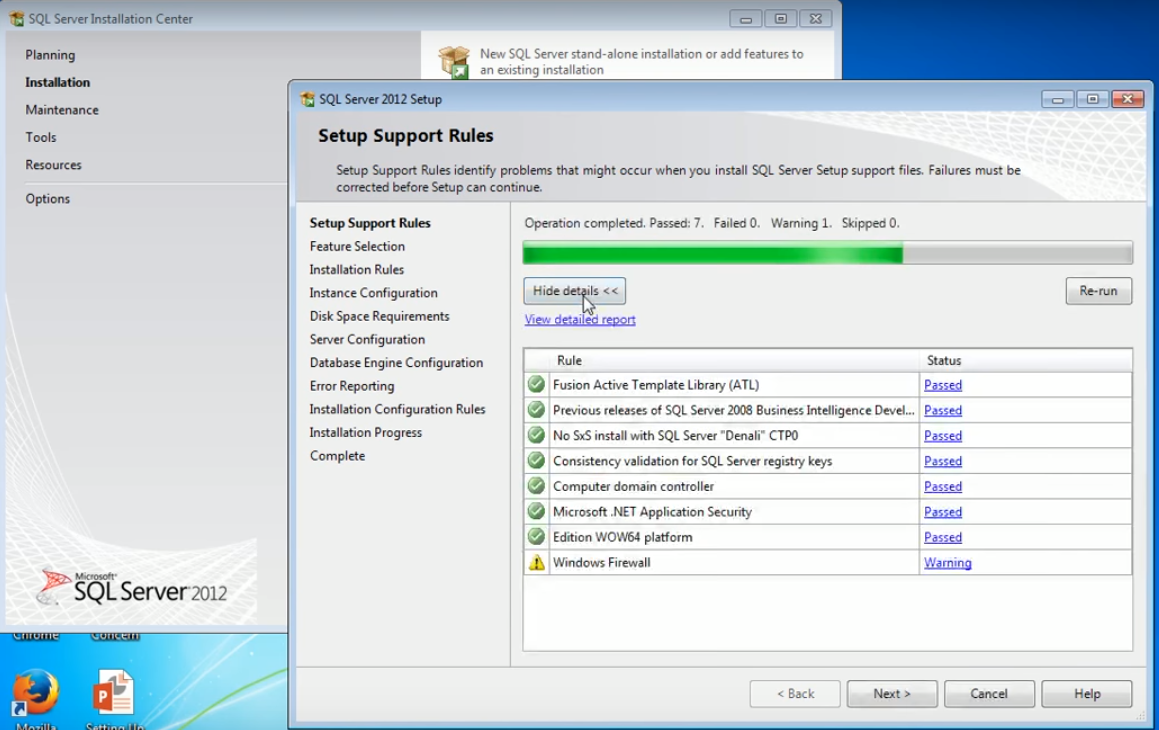1159x730 pixels.
Task: Open the Mozilla Firefox desktop shortcut
Action: [35, 692]
